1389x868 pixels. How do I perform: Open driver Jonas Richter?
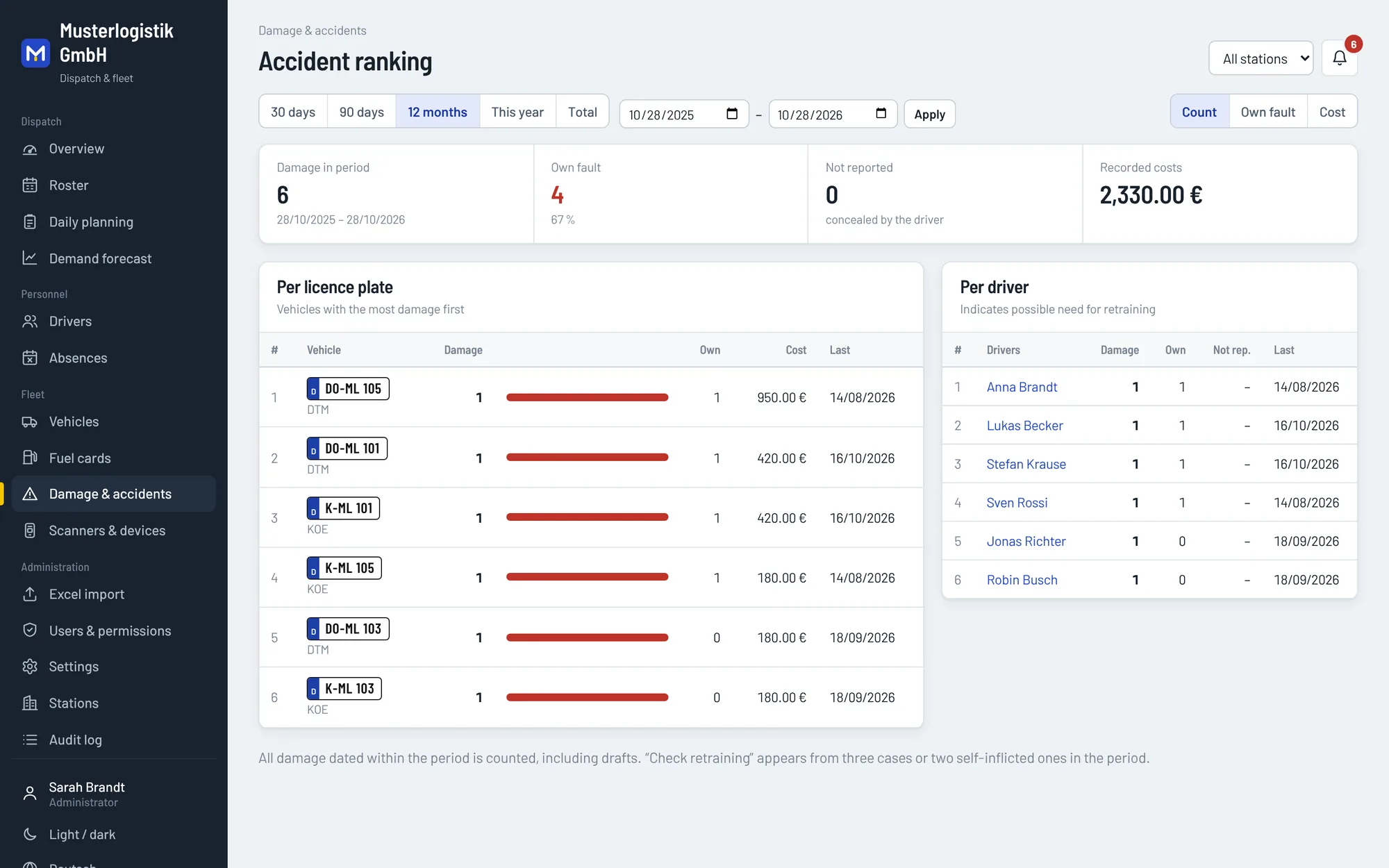click(x=1026, y=541)
